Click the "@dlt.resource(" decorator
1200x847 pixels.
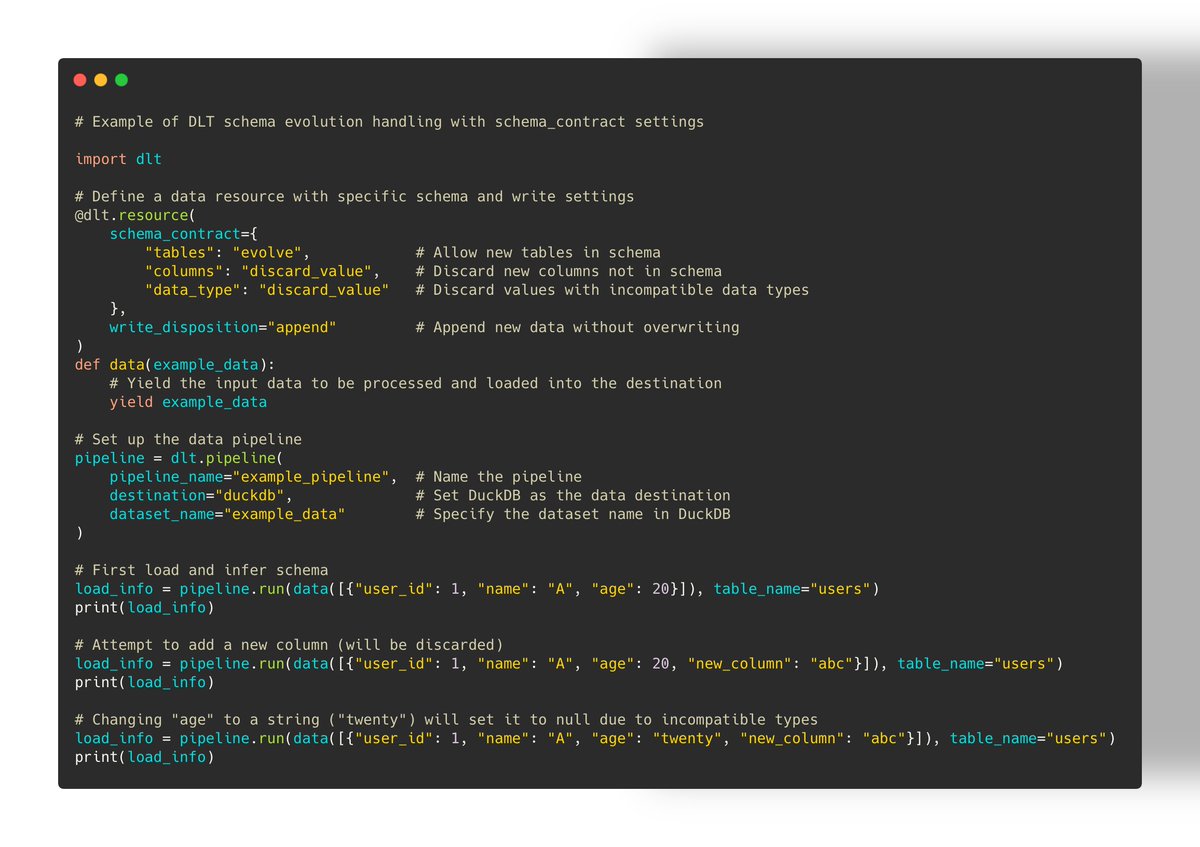pyautogui.click(x=136, y=215)
